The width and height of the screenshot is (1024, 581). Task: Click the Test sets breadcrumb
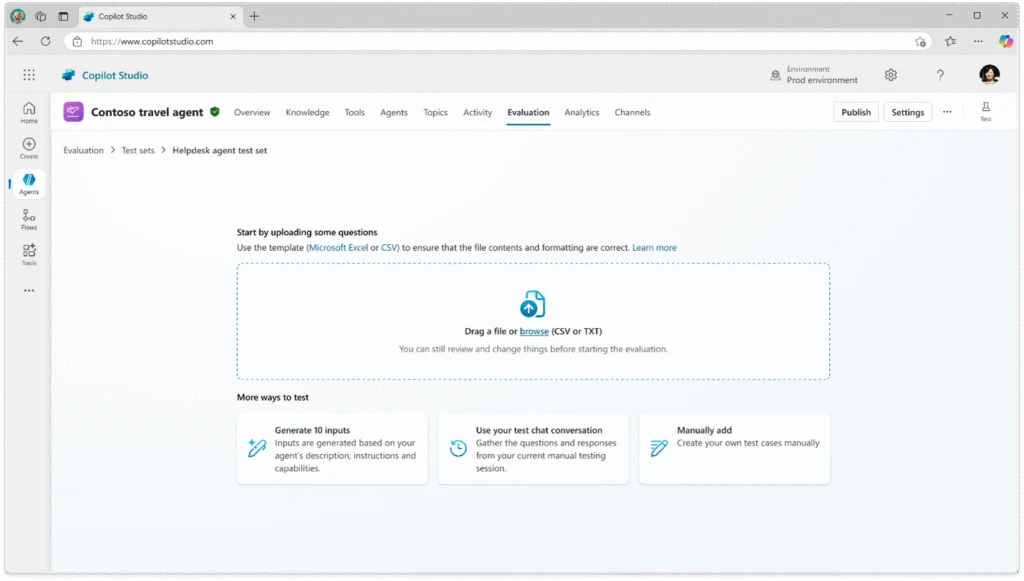pos(138,149)
